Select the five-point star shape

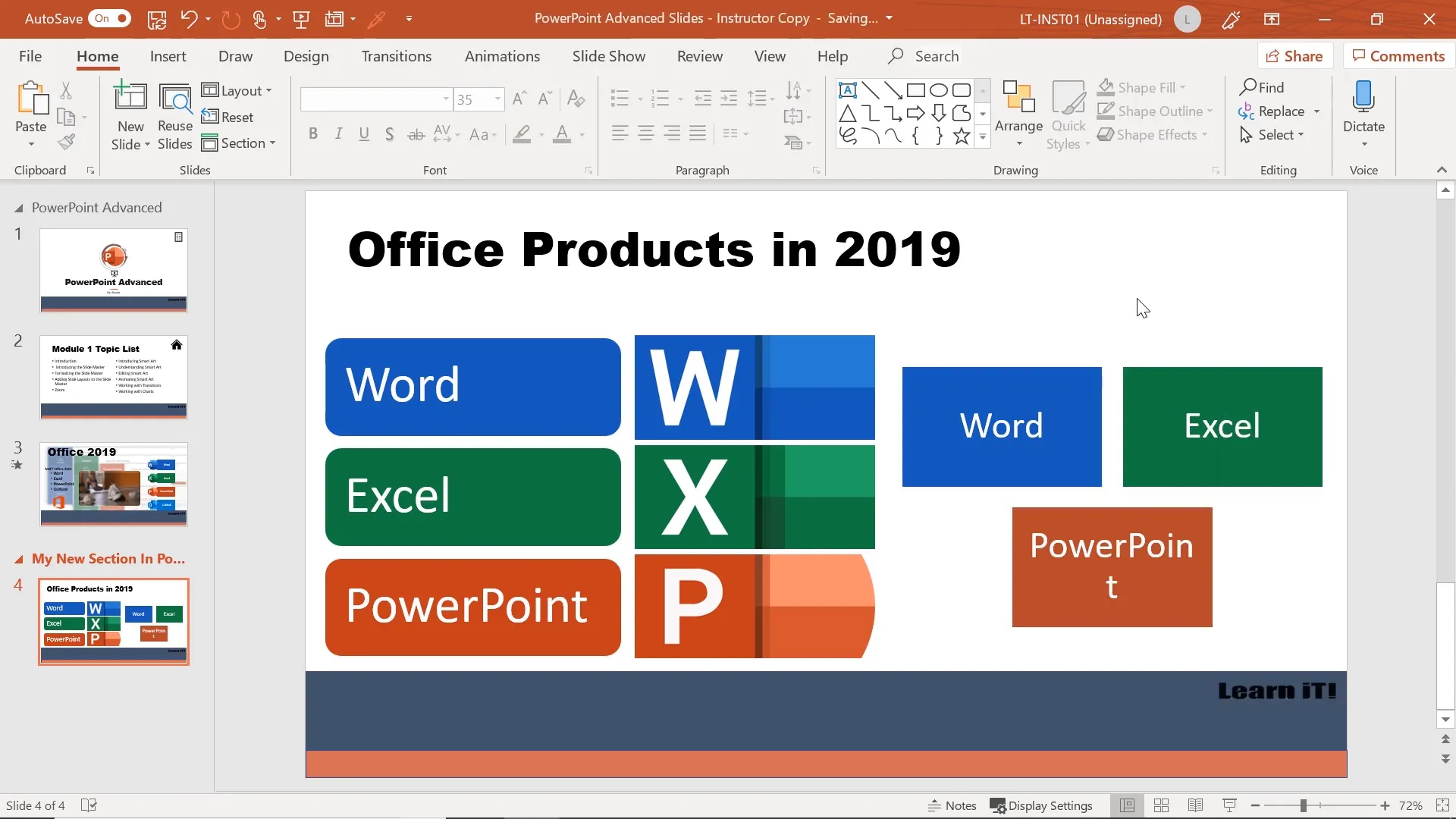tap(962, 136)
